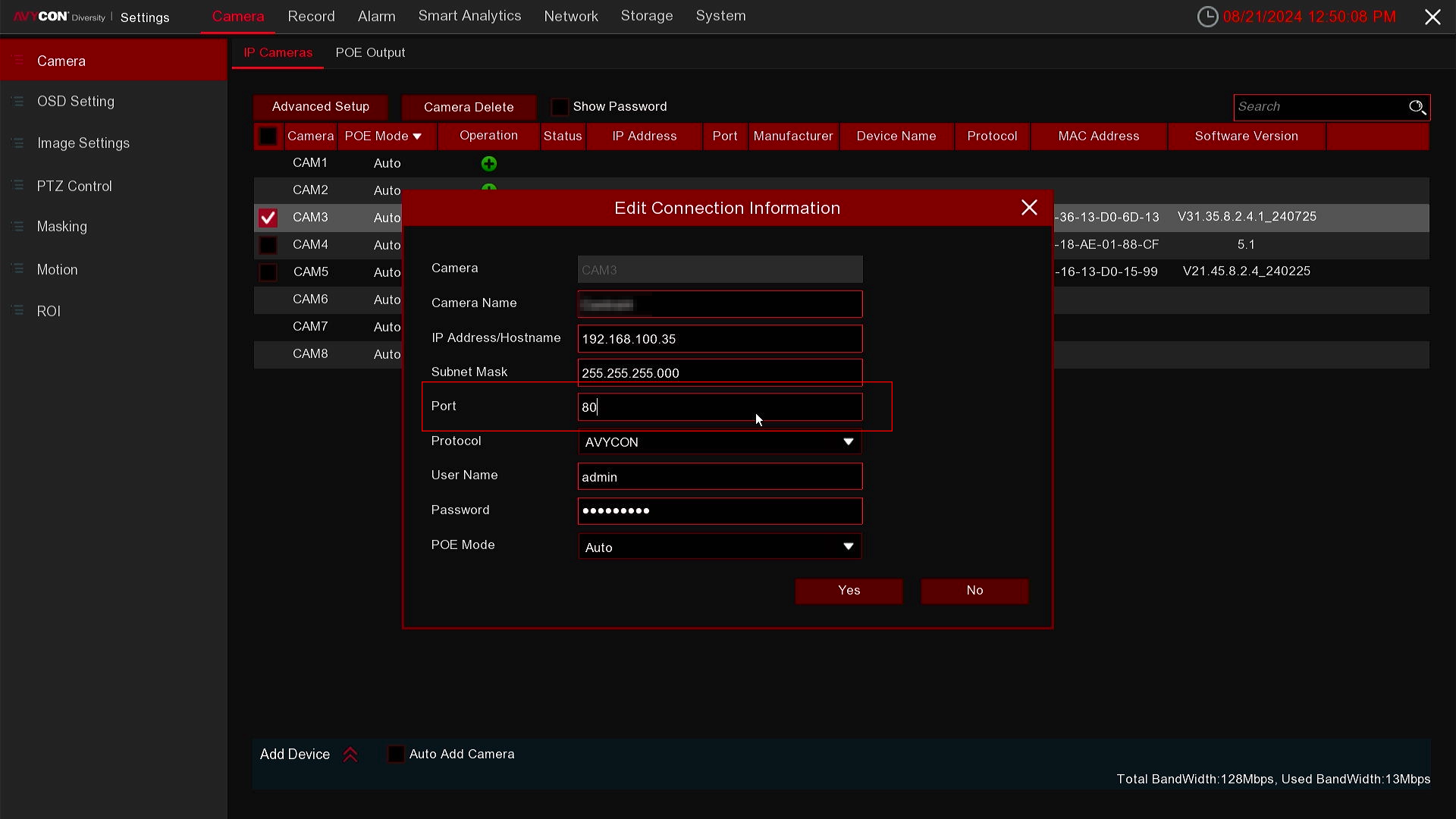This screenshot has width=1456, height=819.
Task: Click the list icon beside OSD Setting
Action: tap(17, 101)
